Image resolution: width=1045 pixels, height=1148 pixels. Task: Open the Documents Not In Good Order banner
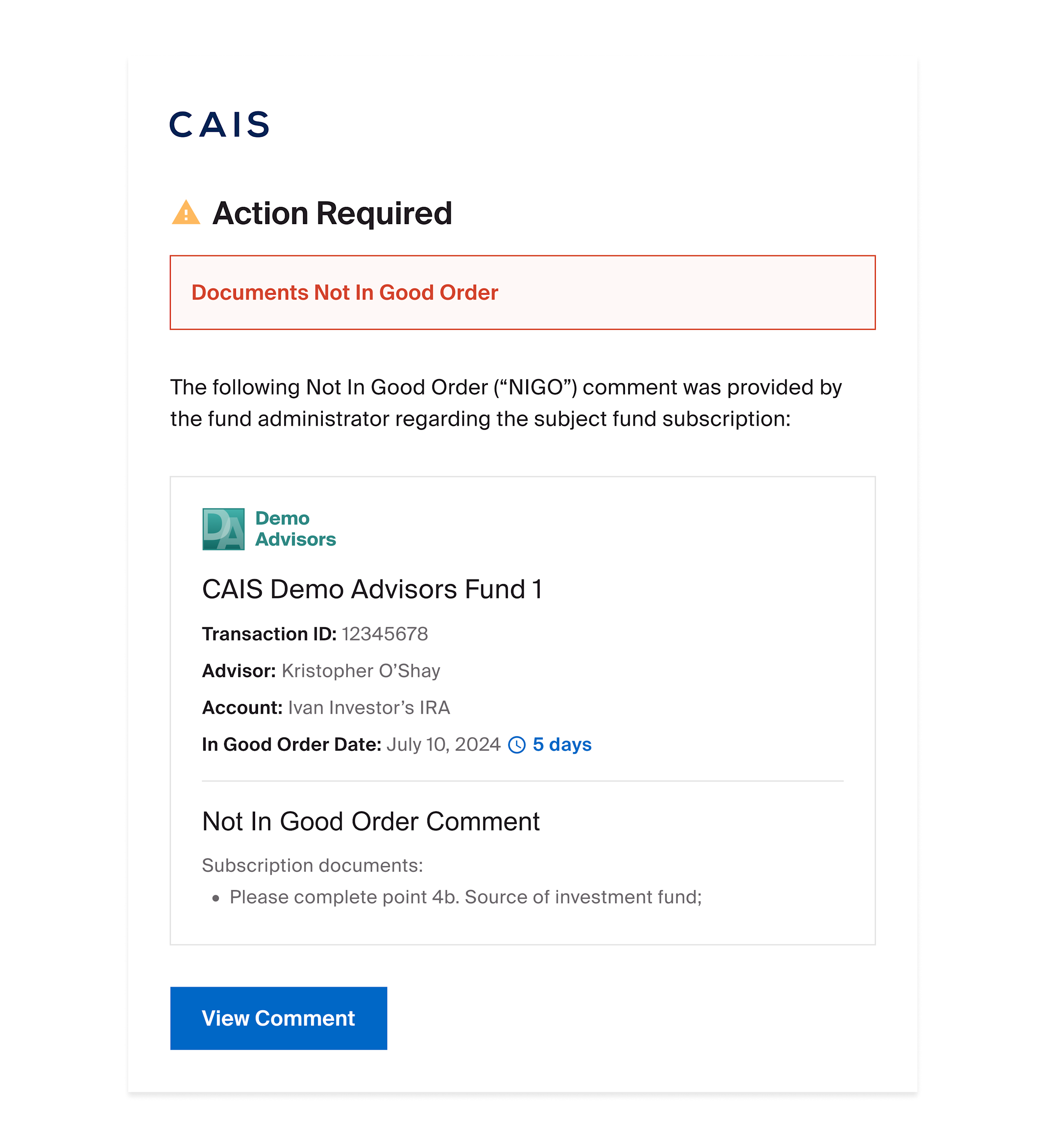(522, 292)
